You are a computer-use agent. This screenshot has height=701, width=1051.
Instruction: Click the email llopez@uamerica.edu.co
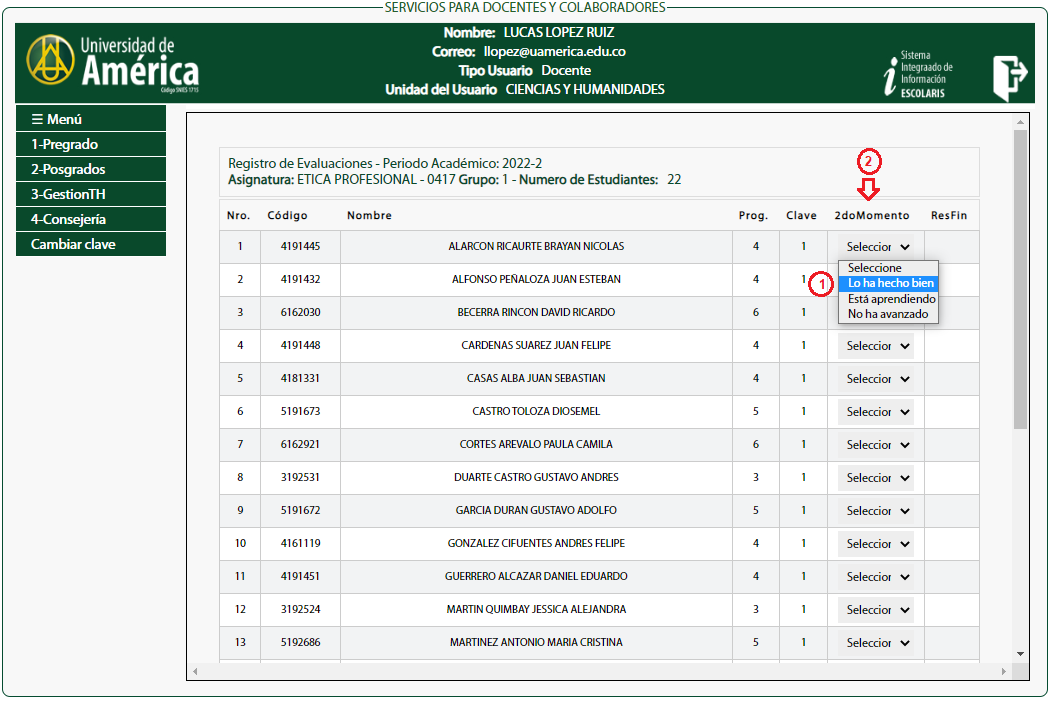[x=554, y=52]
